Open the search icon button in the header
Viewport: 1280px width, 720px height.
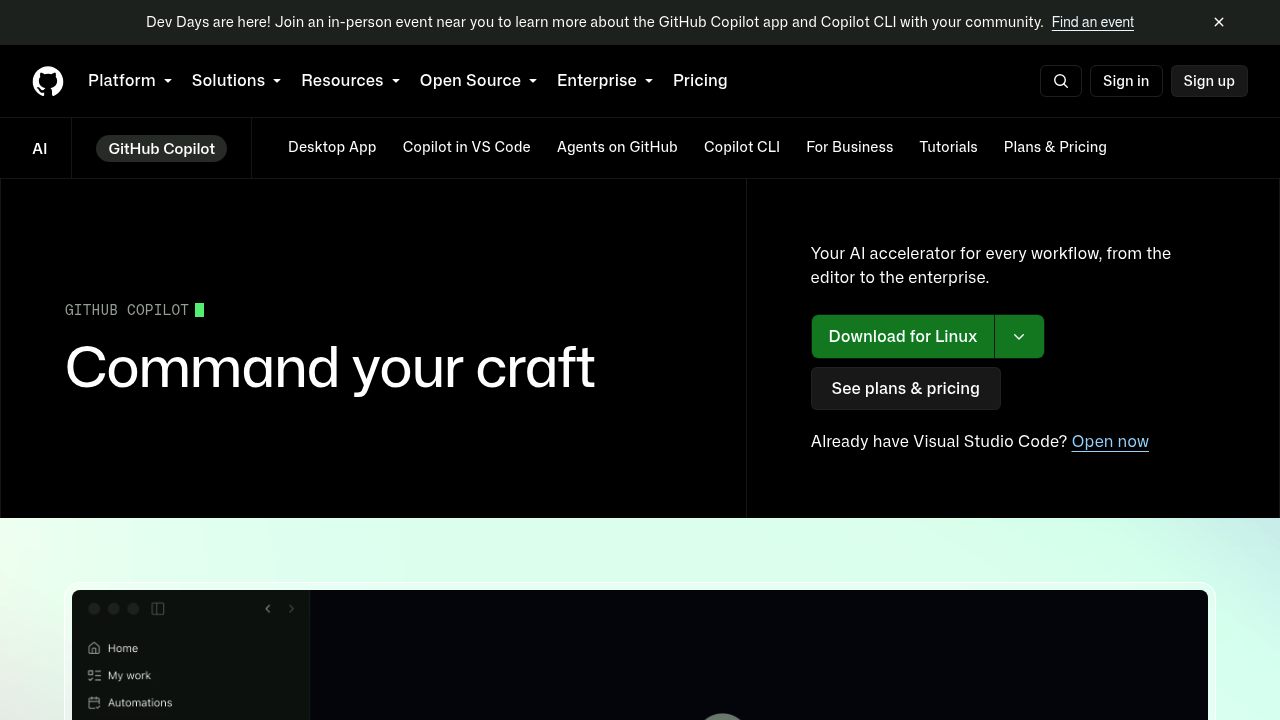[1061, 81]
